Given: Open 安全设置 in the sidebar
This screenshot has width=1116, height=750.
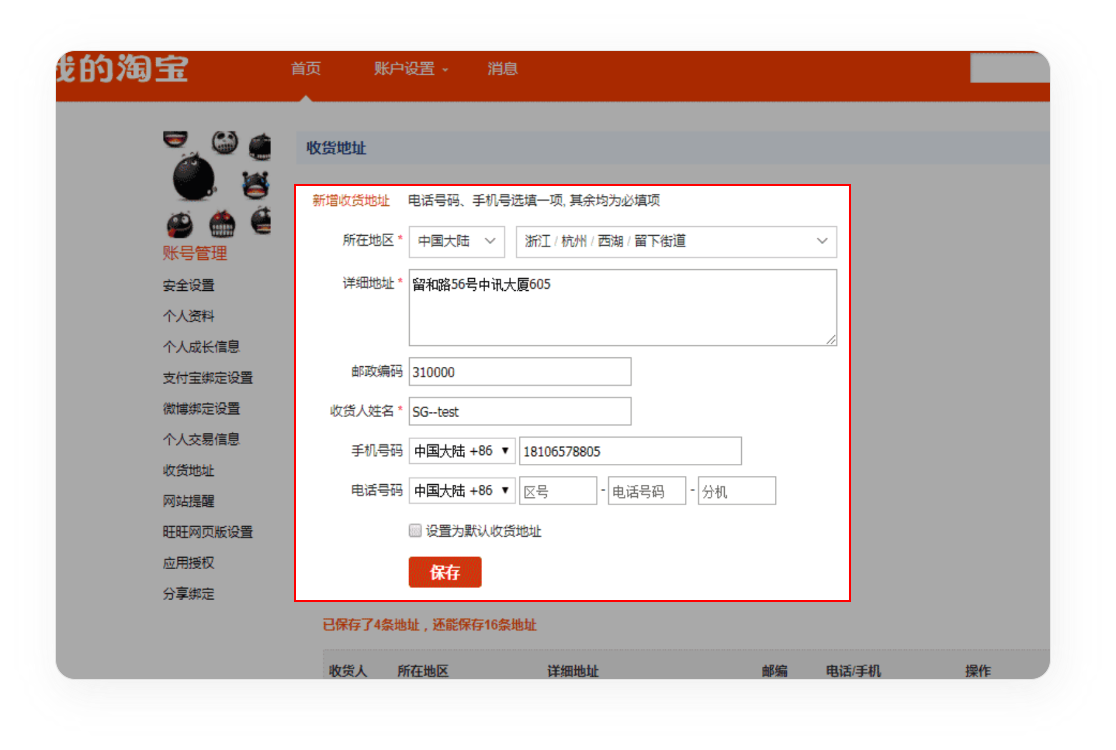Looking at the screenshot, I should (189, 285).
